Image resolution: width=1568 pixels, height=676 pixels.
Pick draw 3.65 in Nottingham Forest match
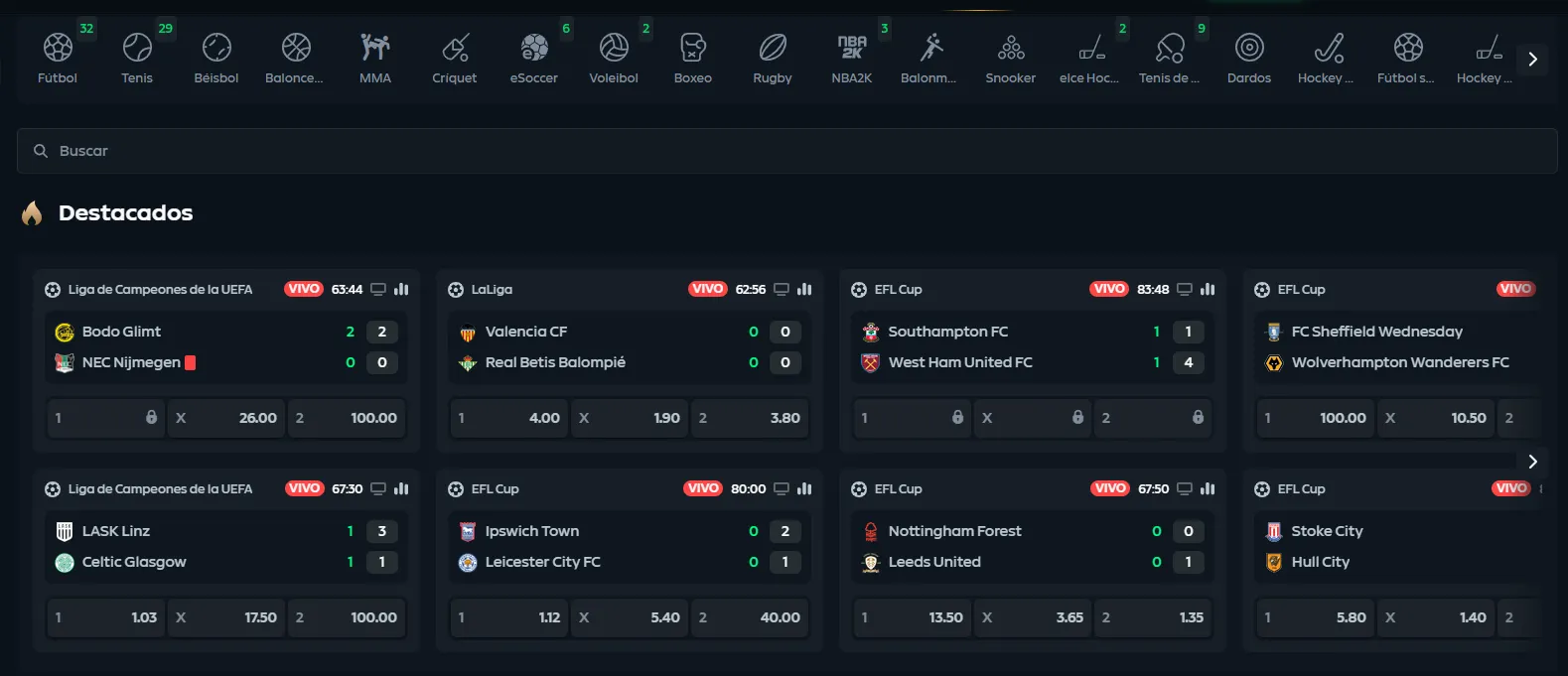click(1033, 617)
